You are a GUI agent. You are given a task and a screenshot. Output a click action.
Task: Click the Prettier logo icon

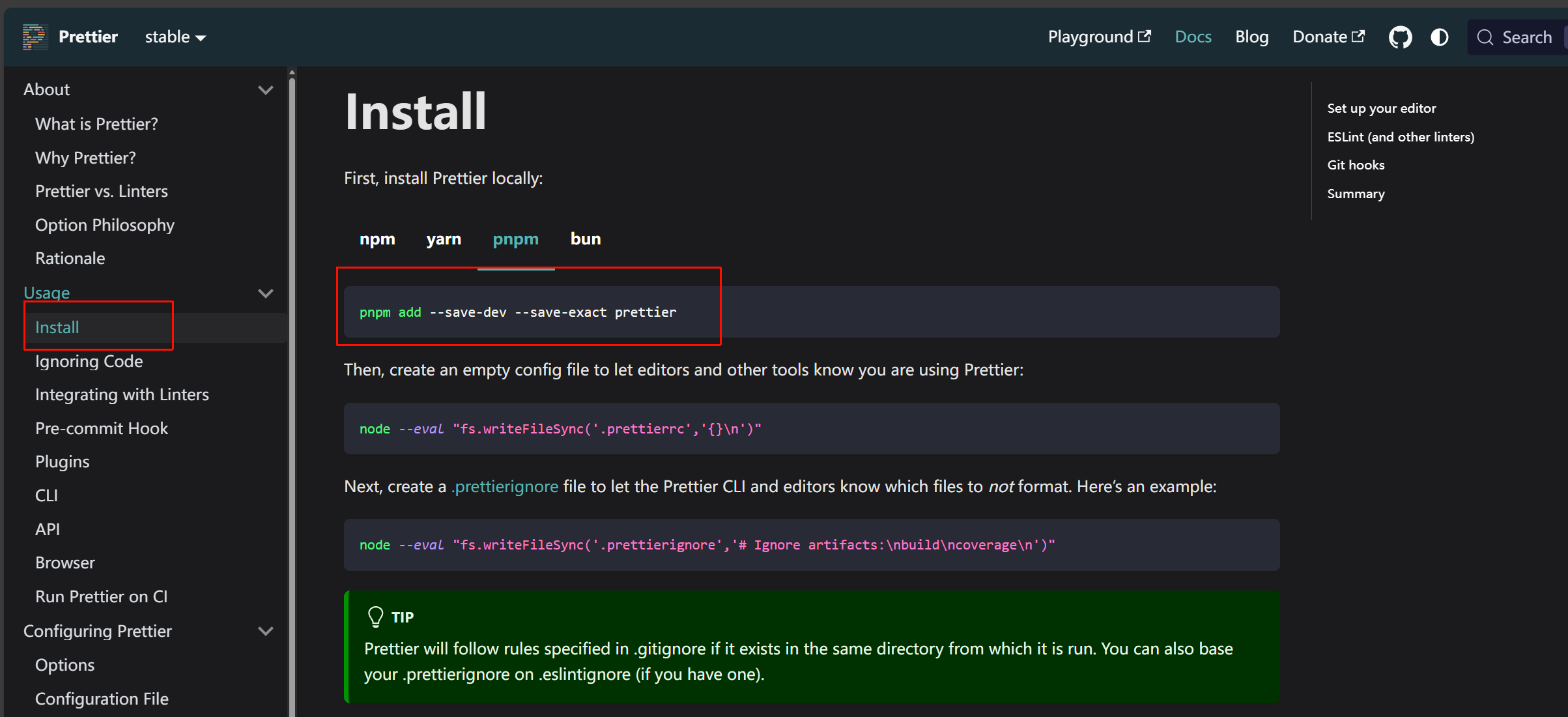click(x=35, y=37)
